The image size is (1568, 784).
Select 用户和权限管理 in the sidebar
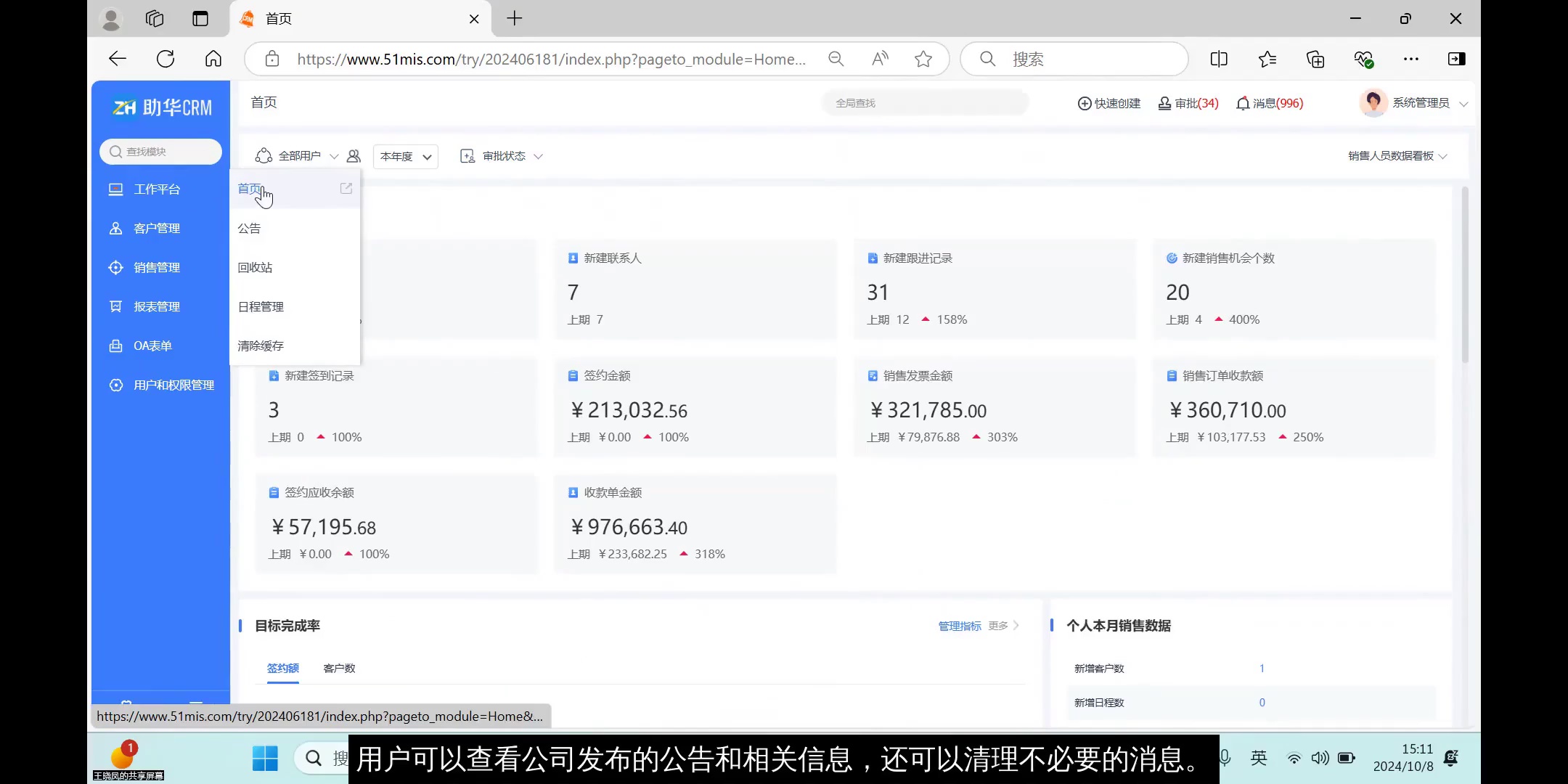coord(173,385)
